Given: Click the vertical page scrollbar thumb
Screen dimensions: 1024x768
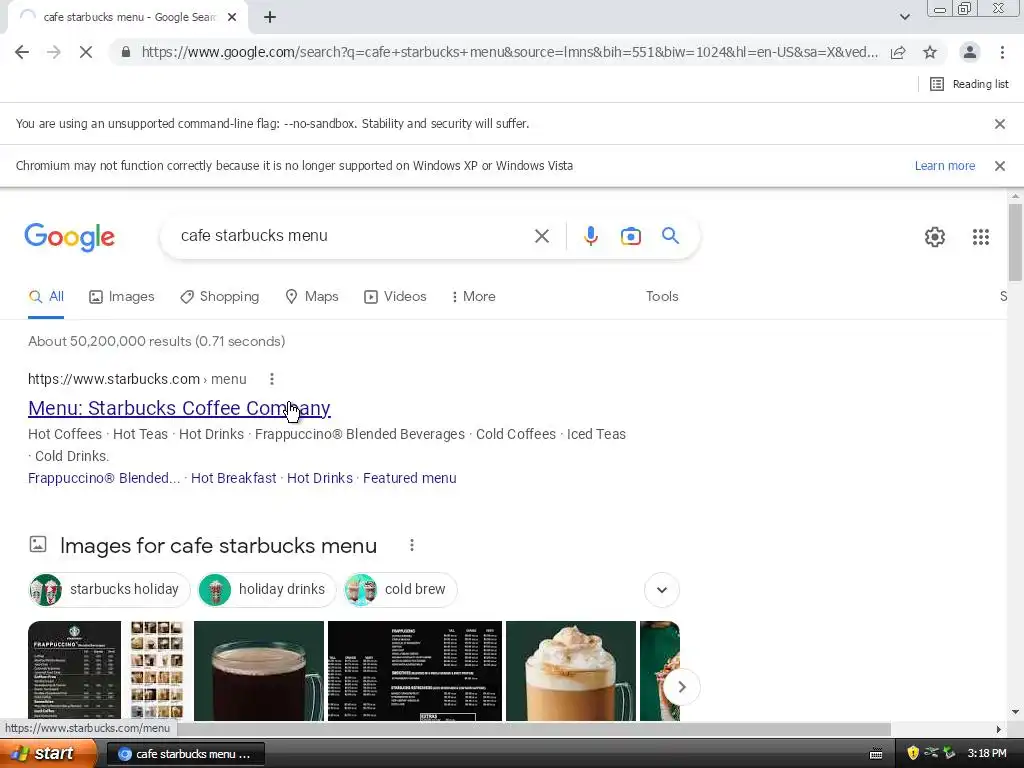Looking at the screenshot, I should tap(1015, 242).
